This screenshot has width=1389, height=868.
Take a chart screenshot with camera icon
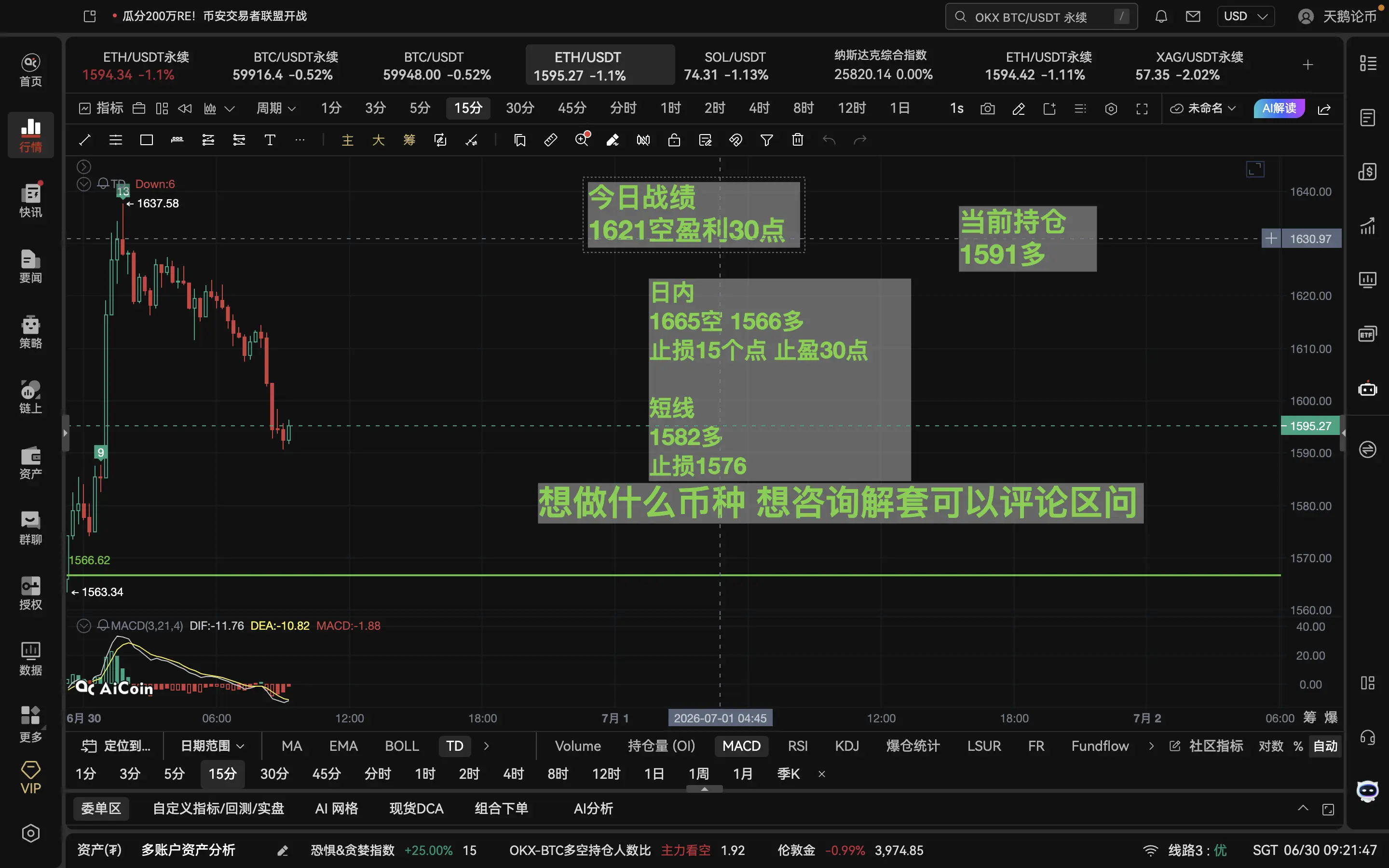click(987, 108)
